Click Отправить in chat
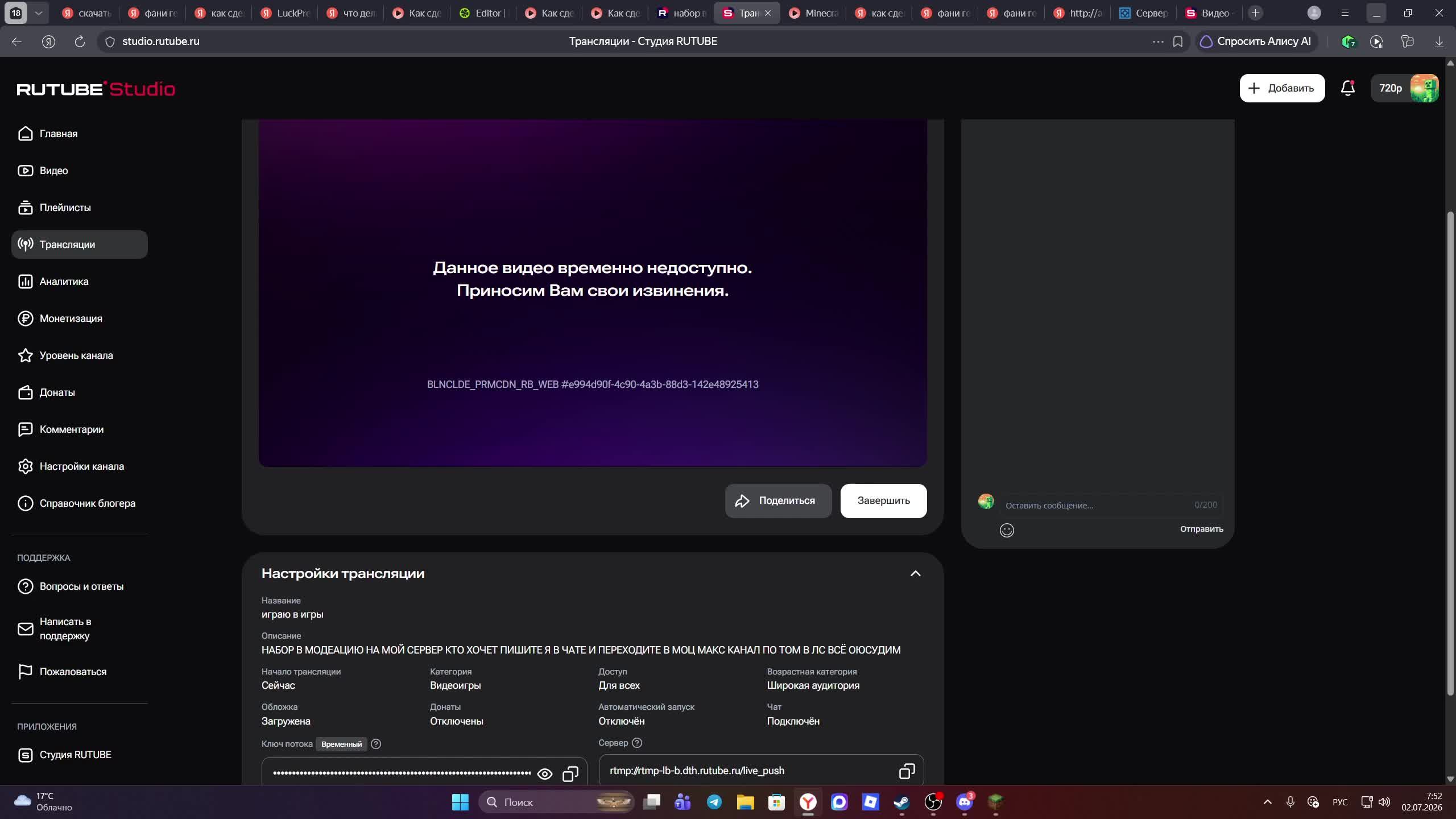Viewport: 1456px width, 819px height. tap(1201, 529)
